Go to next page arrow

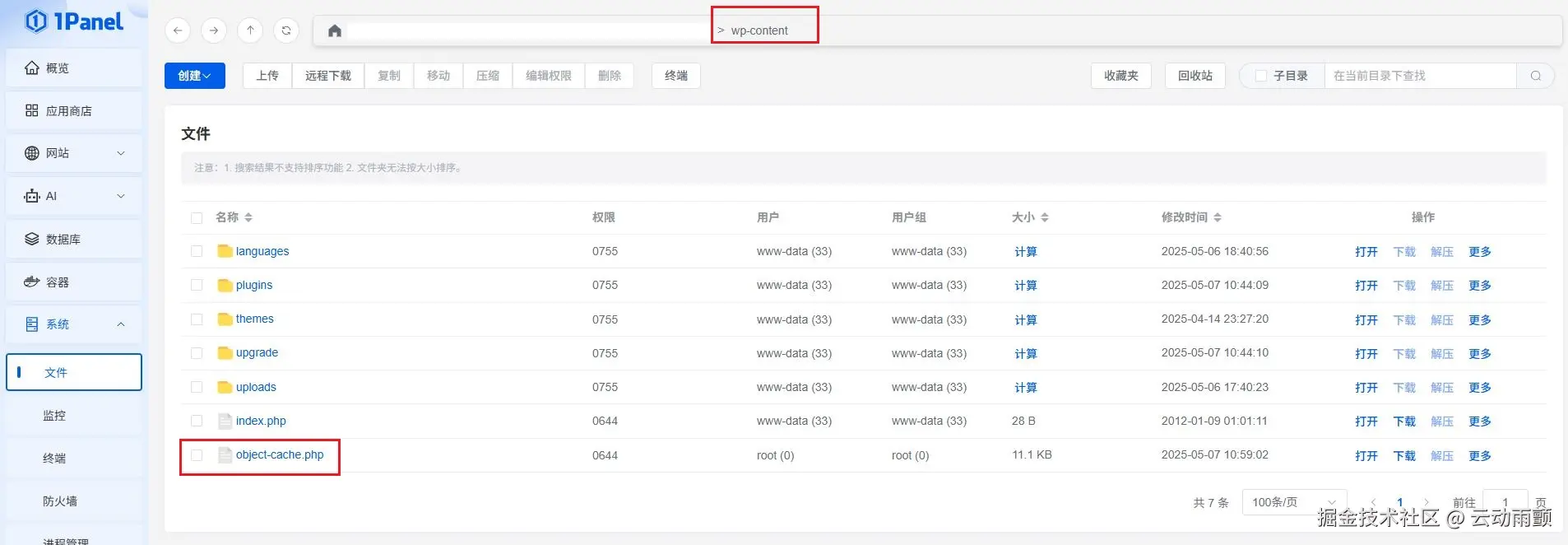(x=1427, y=502)
